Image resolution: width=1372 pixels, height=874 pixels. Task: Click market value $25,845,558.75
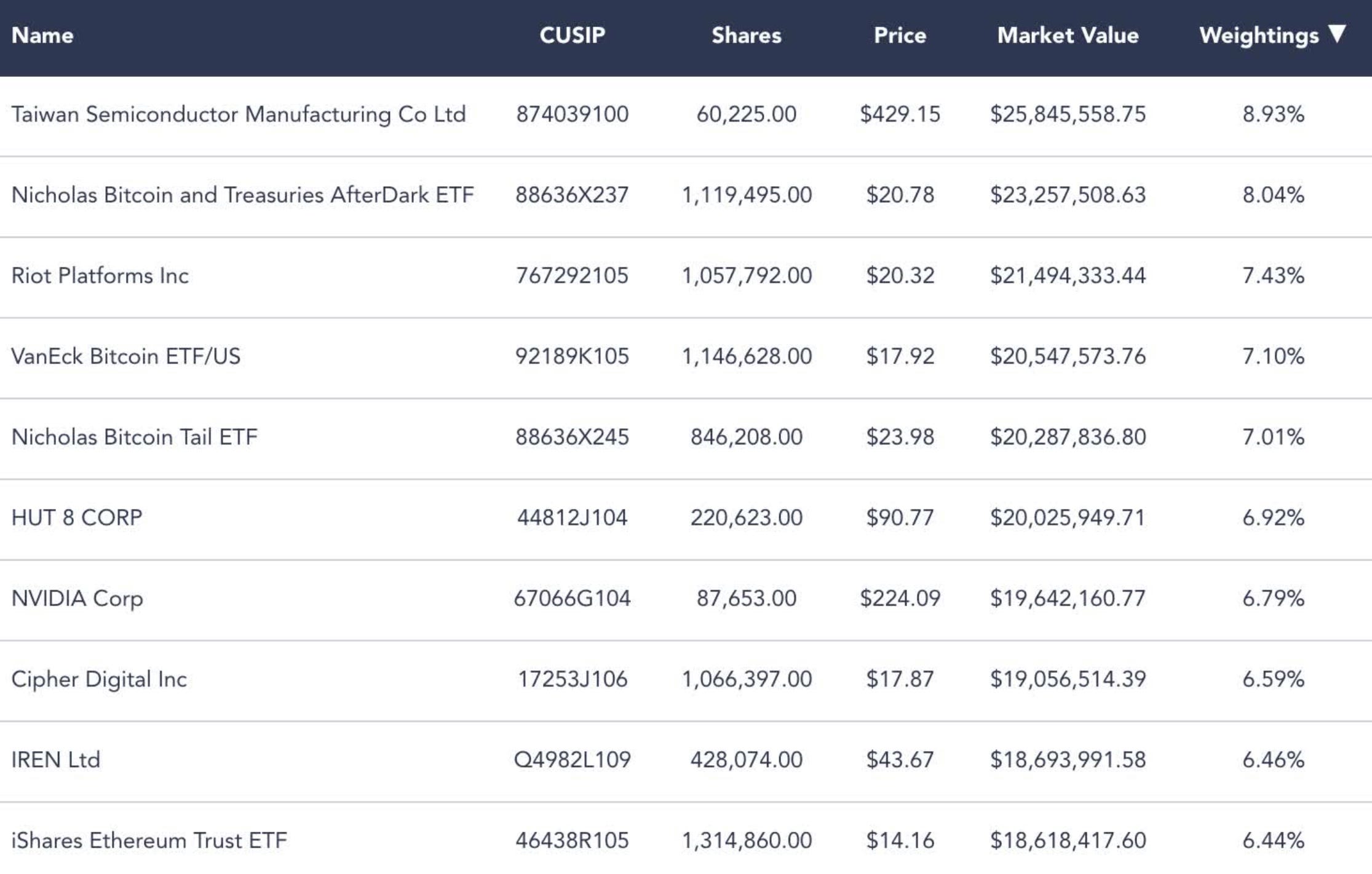click(1068, 114)
